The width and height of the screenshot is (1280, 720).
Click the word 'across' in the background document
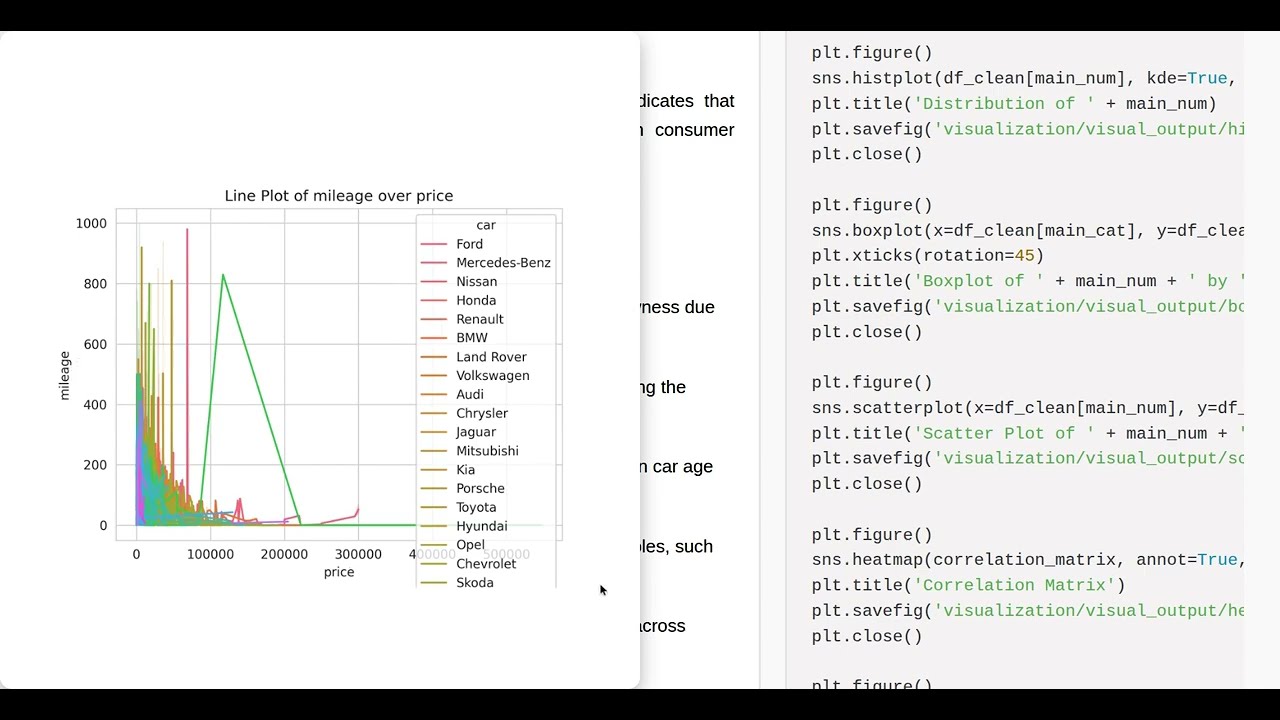[x=661, y=626]
